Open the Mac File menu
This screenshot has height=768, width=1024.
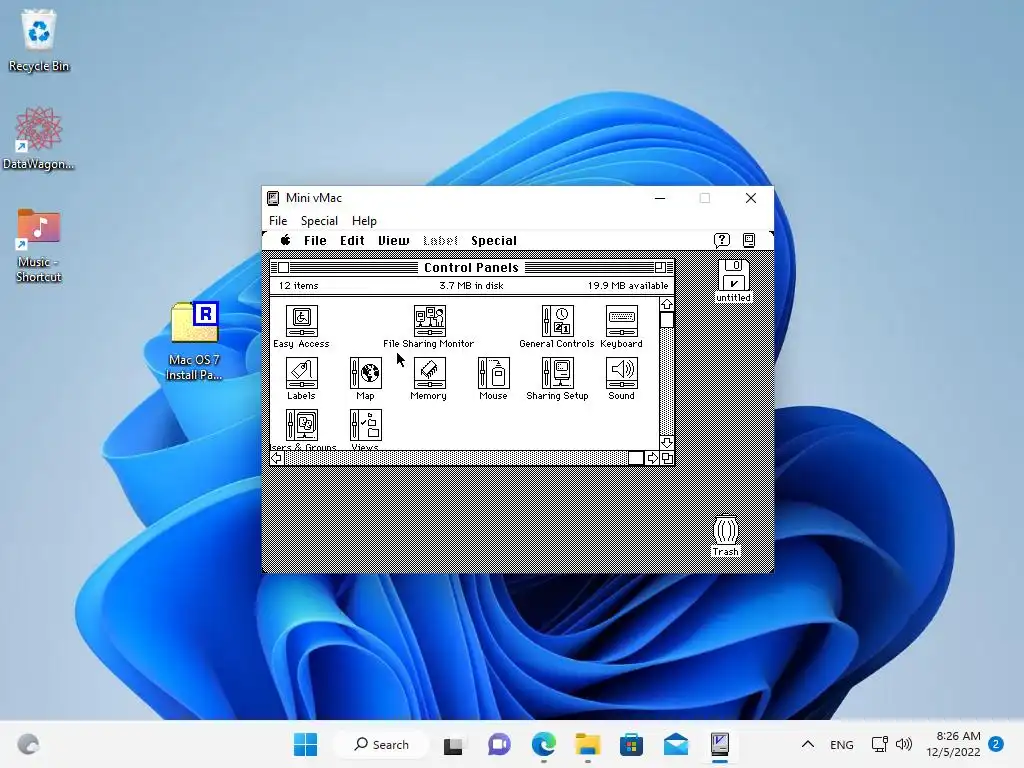tap(315, 240)
